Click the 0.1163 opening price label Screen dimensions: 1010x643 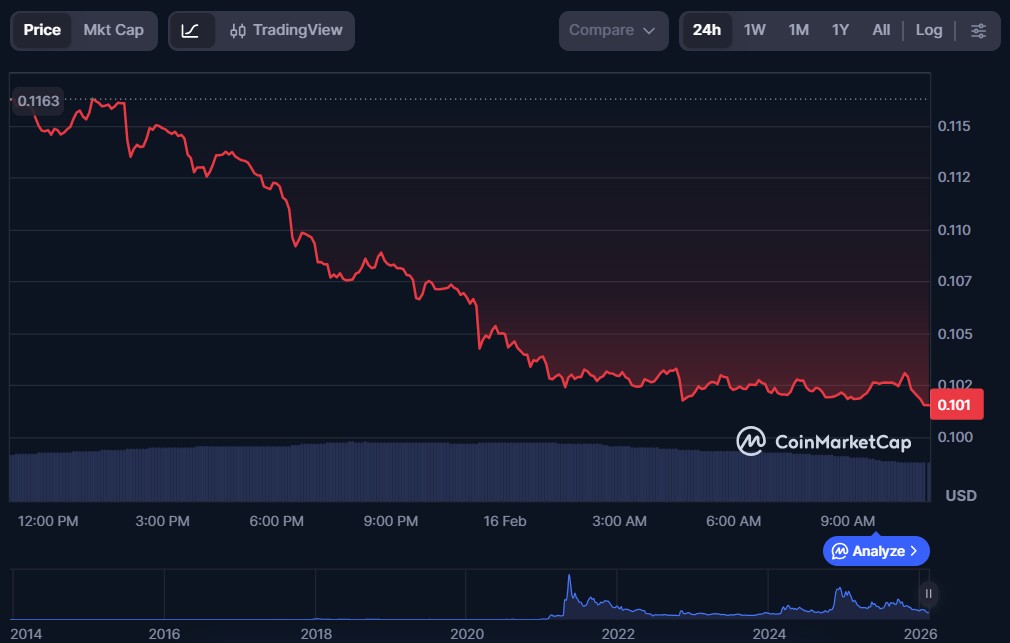click(x=38, y=100)
